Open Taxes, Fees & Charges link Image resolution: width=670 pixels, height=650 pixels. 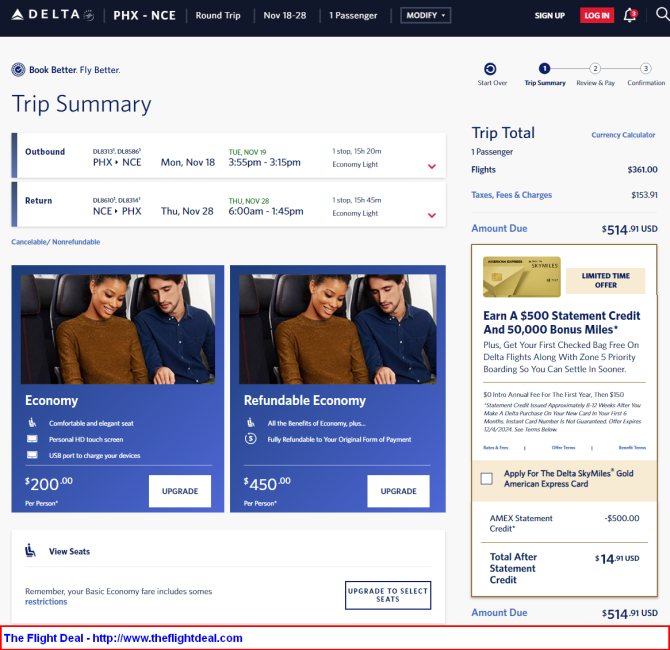511,195
